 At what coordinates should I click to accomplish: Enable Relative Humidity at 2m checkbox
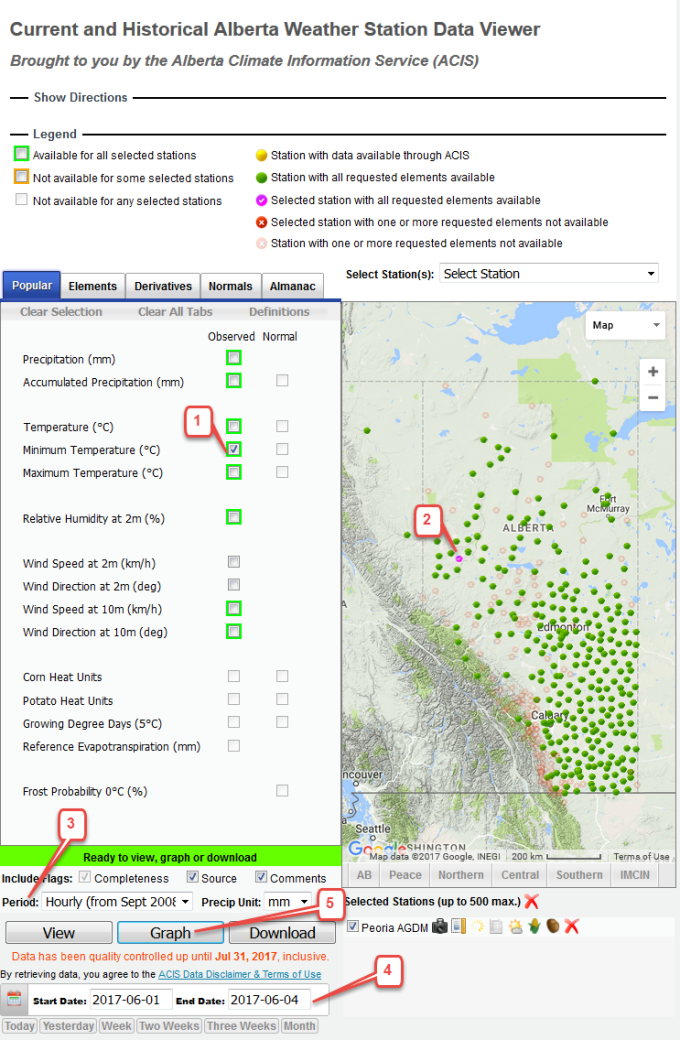click(234, 517)
